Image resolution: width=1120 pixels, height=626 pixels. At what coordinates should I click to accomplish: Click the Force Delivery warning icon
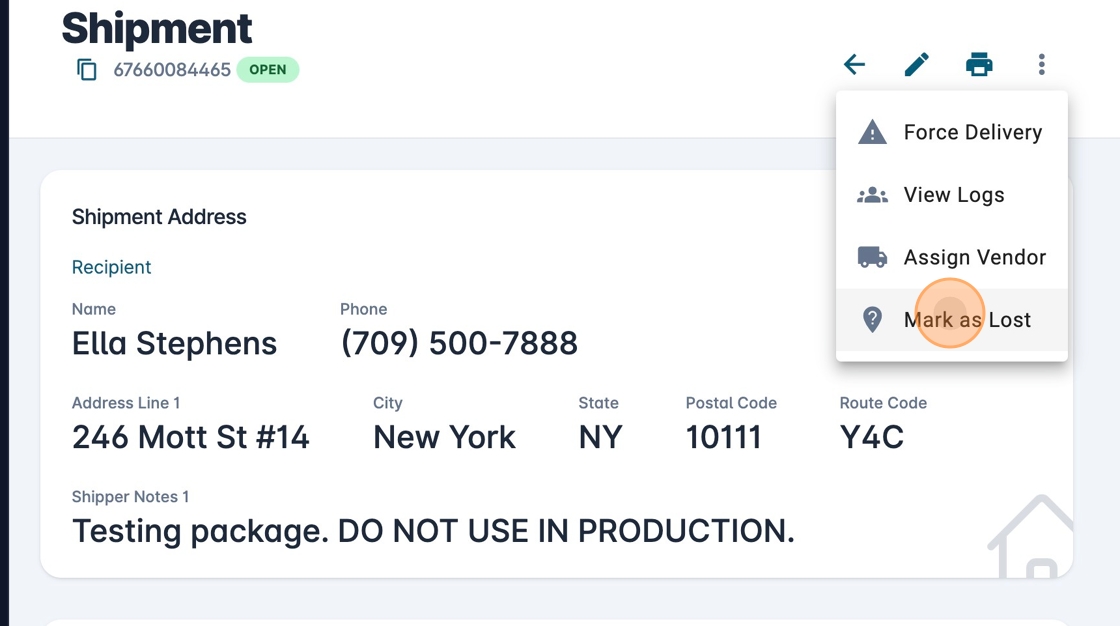pyautogui.click(x=872, y=132)
